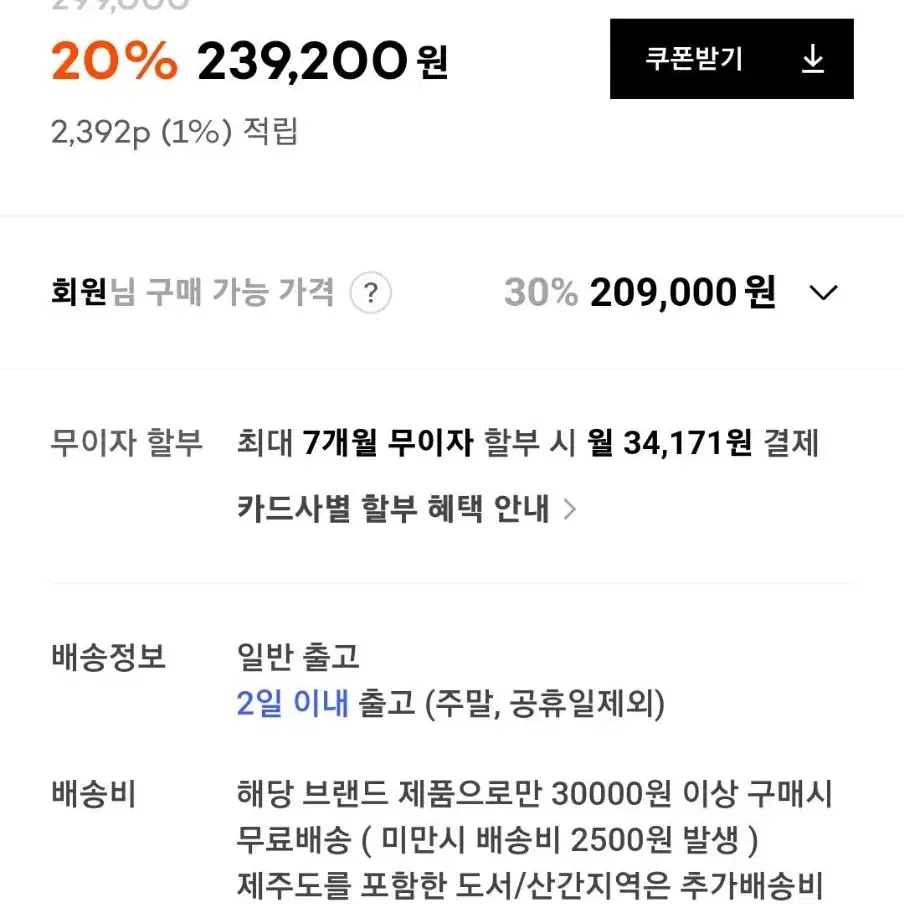Tap the 쿠폰받기 coupon button

pos(731,59)
